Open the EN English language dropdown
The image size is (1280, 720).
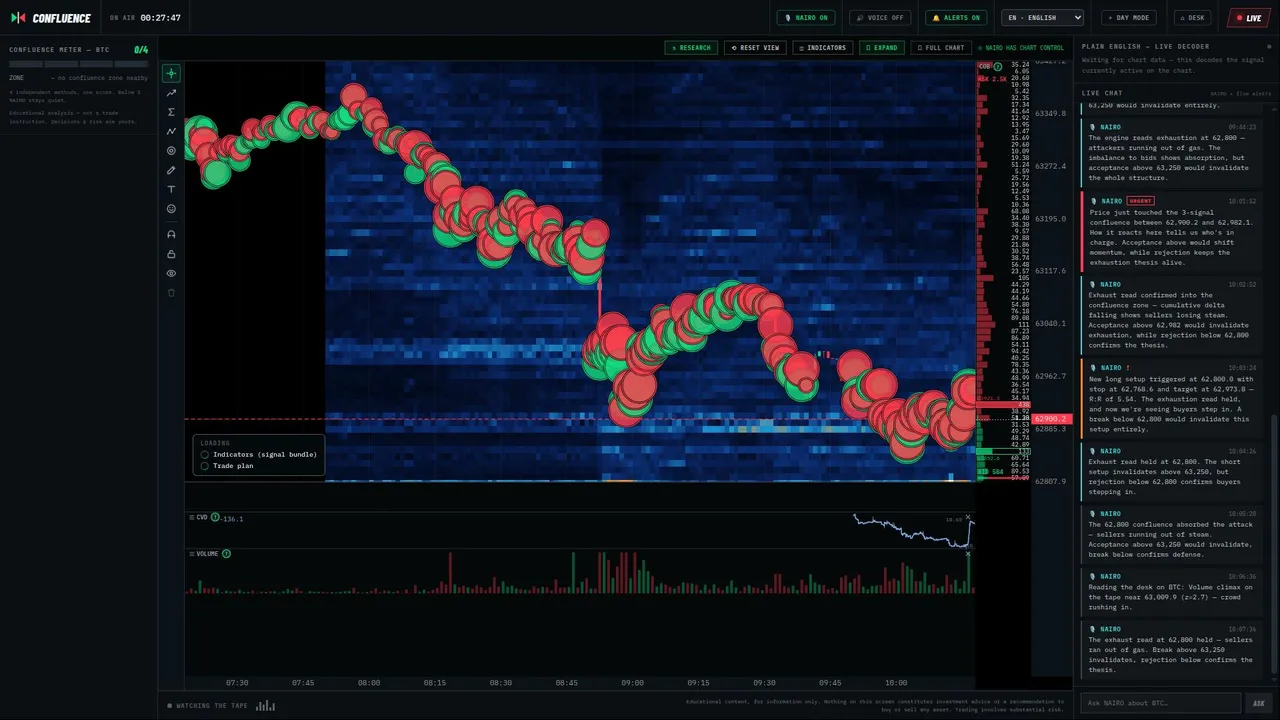pos(1044,18)
